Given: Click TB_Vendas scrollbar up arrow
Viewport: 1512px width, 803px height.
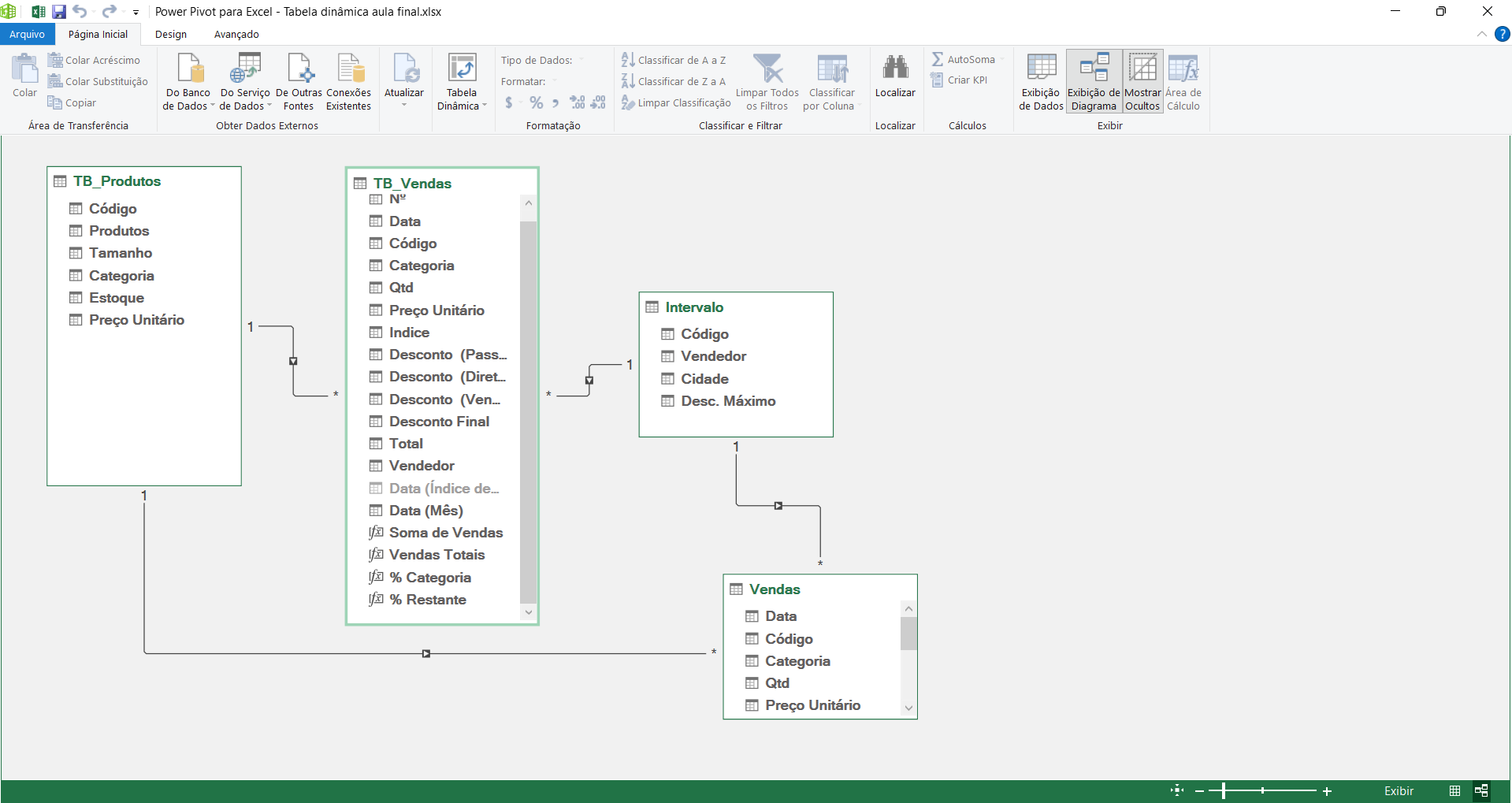Looking at the screenshot, I should (x=529, y=203).
